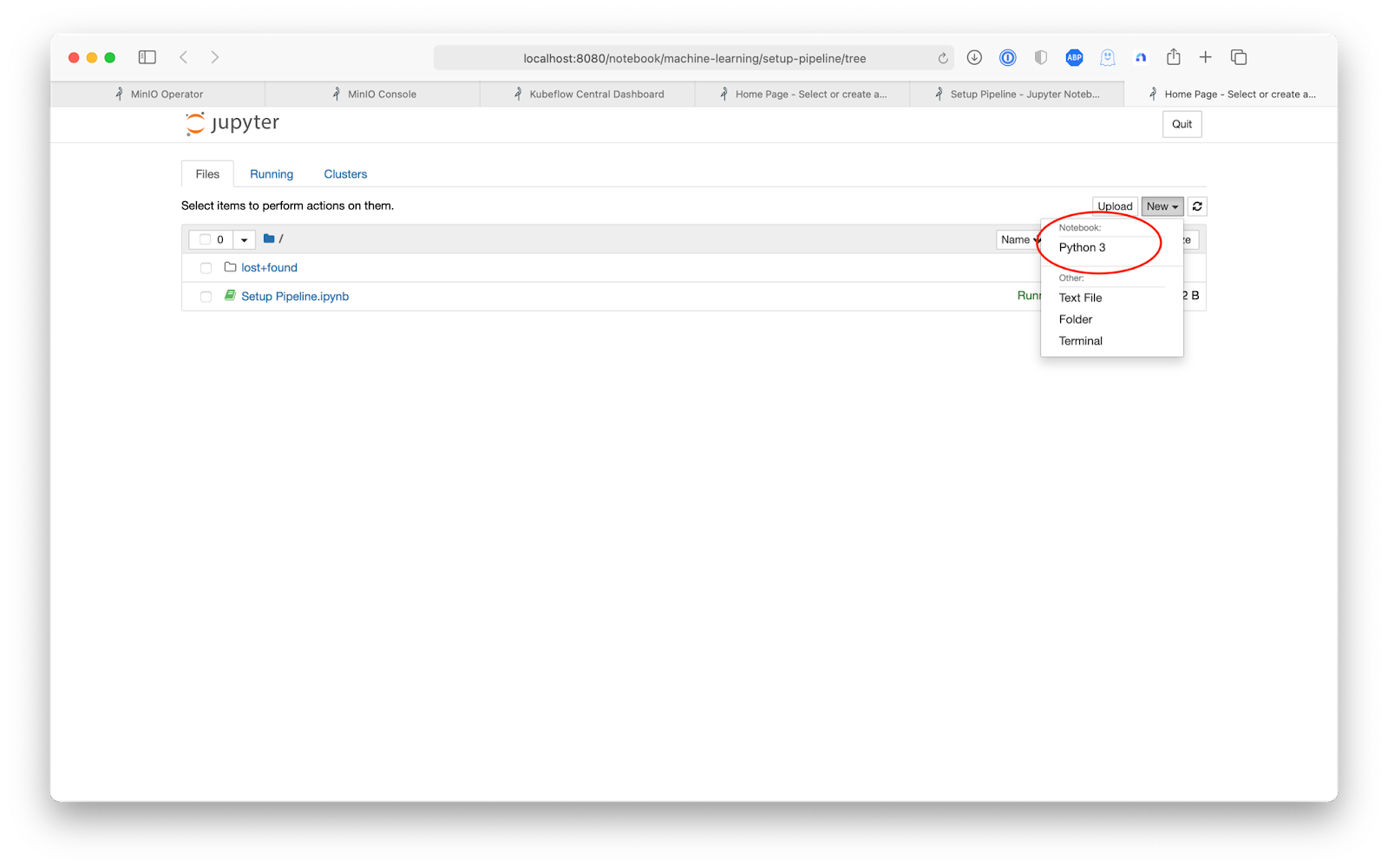Image resolution: width=1388 pixels, height=868 pixels.
Task: Check the lost+found folder checkbox
Action: point(206,268)
